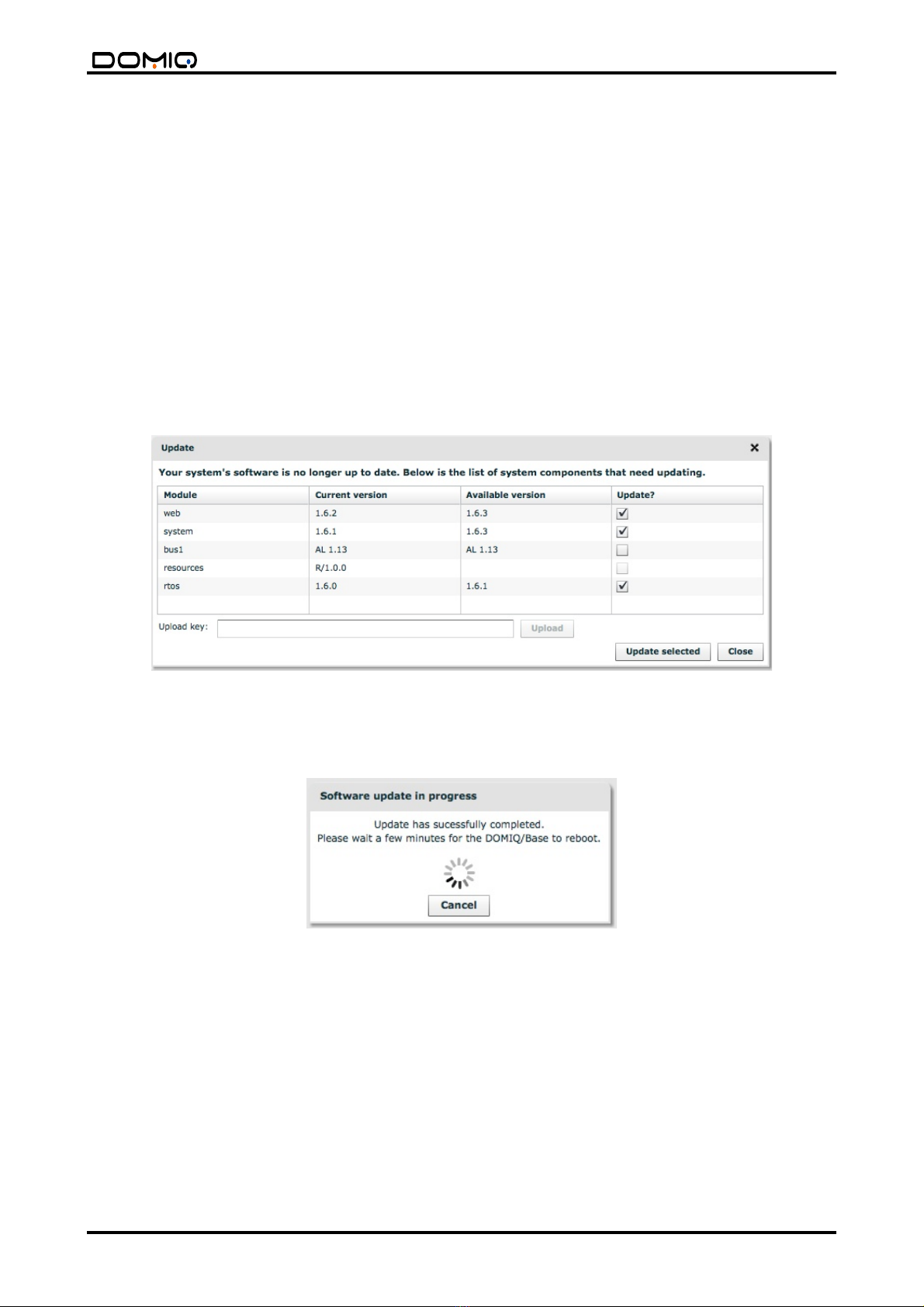Viewport: 924px width, 1307px height.
Task: Select the rtos module row name
Action: 171,586
